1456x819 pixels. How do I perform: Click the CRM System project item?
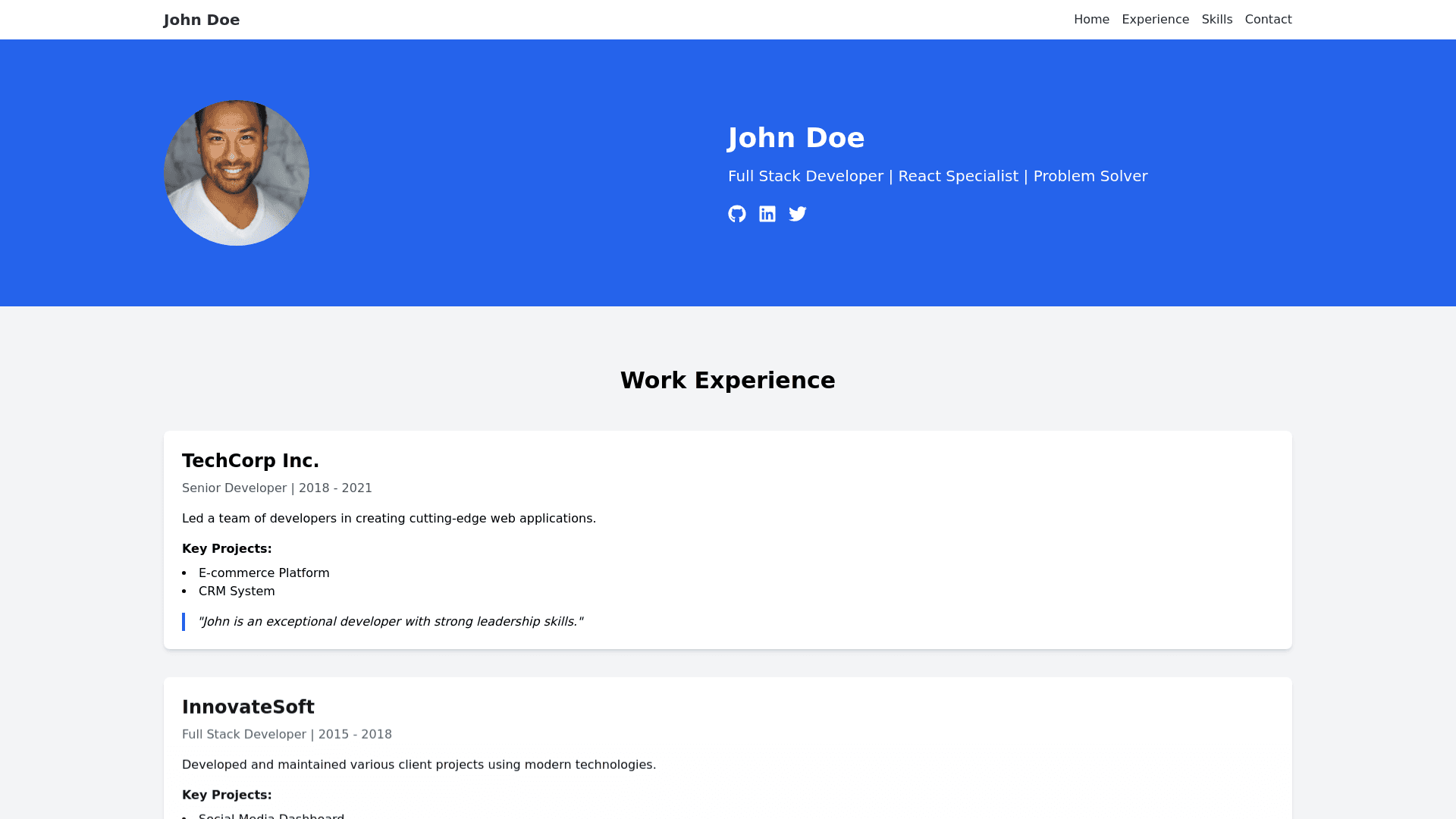[237, 591]
